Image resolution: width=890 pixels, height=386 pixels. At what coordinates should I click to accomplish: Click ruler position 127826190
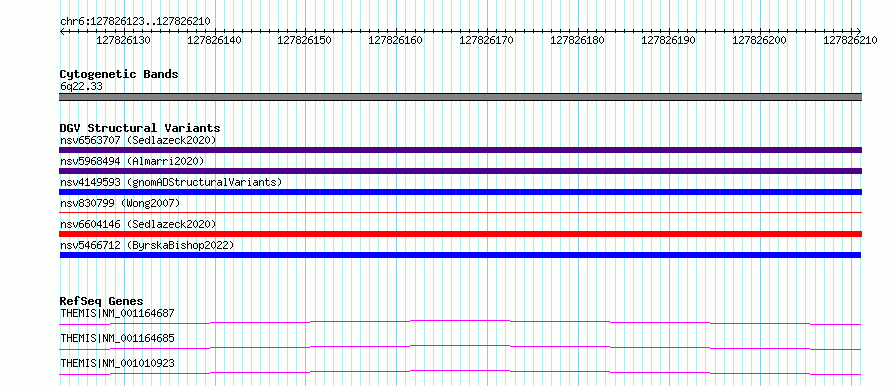coord(668,40)
